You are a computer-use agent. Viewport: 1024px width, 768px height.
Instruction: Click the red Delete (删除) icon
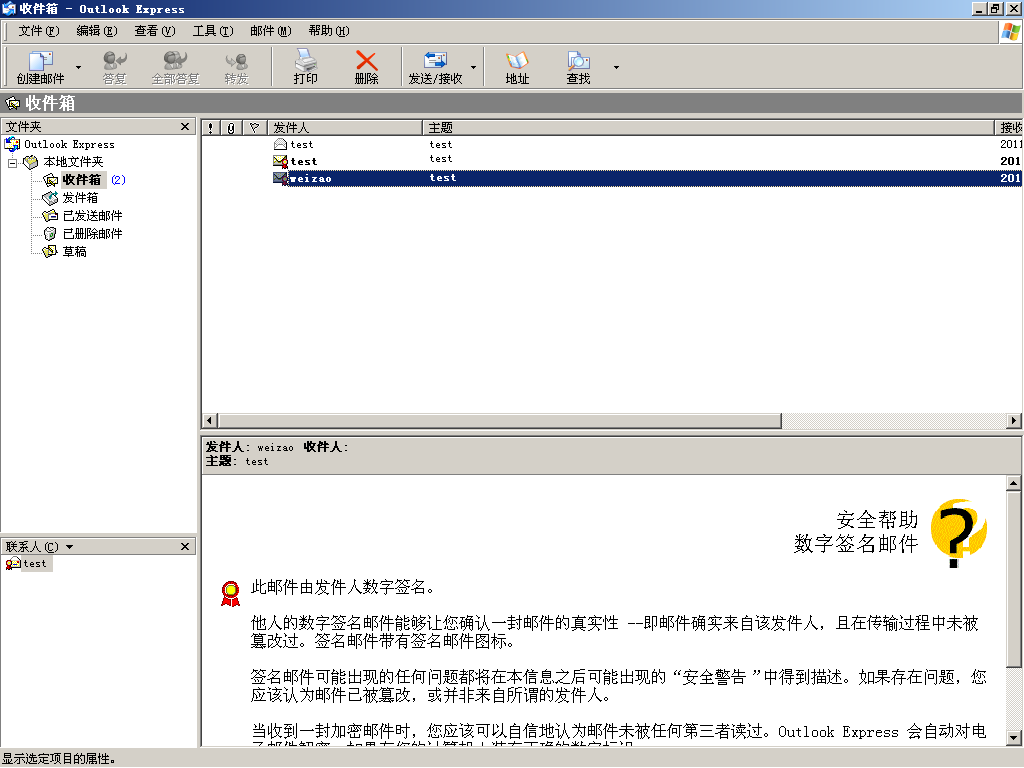click(366, 66)
